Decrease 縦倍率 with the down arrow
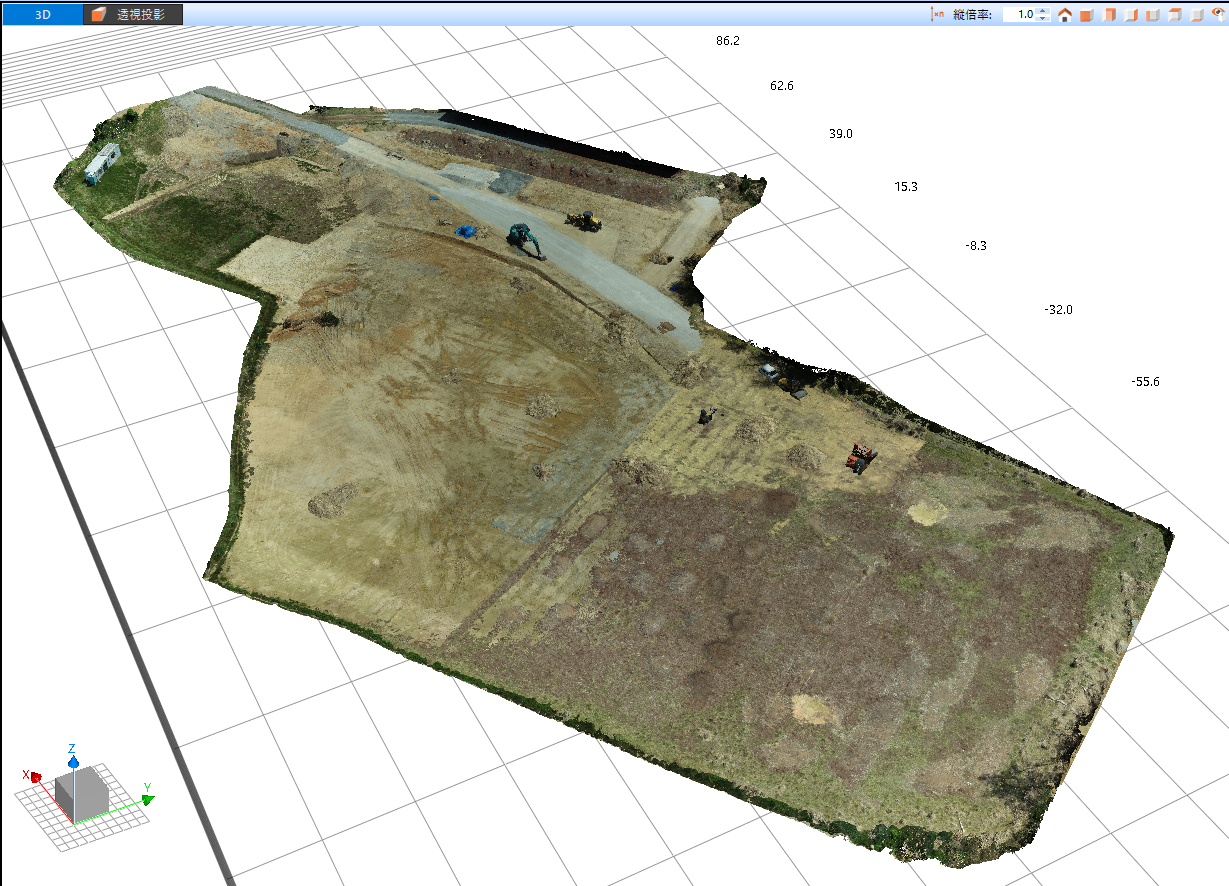1229x886 pixels. pyautogui.click(x=1042, y=19)
